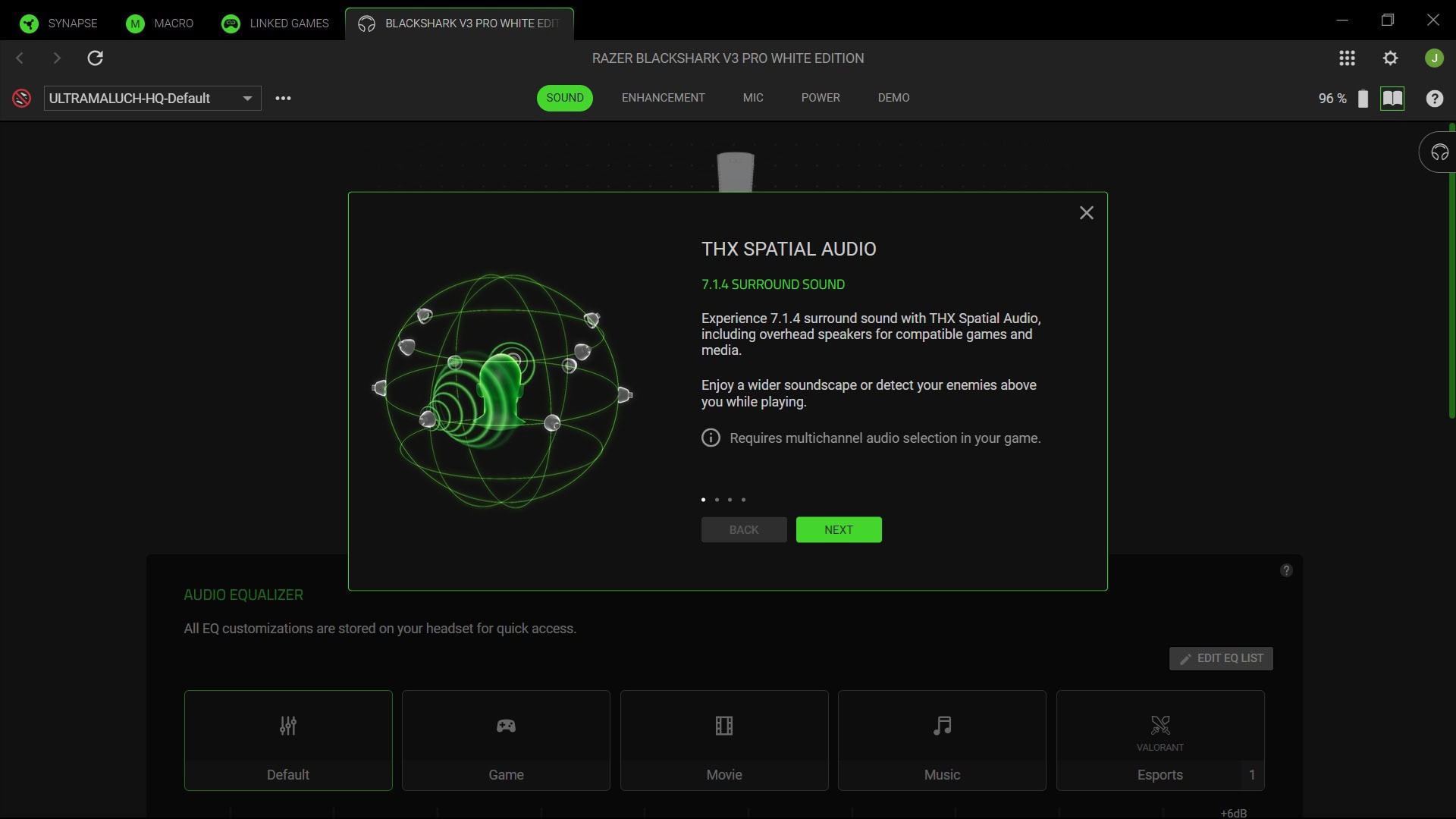Open the Mic section
Screen dimensions: 1456x819
(753, 98)
